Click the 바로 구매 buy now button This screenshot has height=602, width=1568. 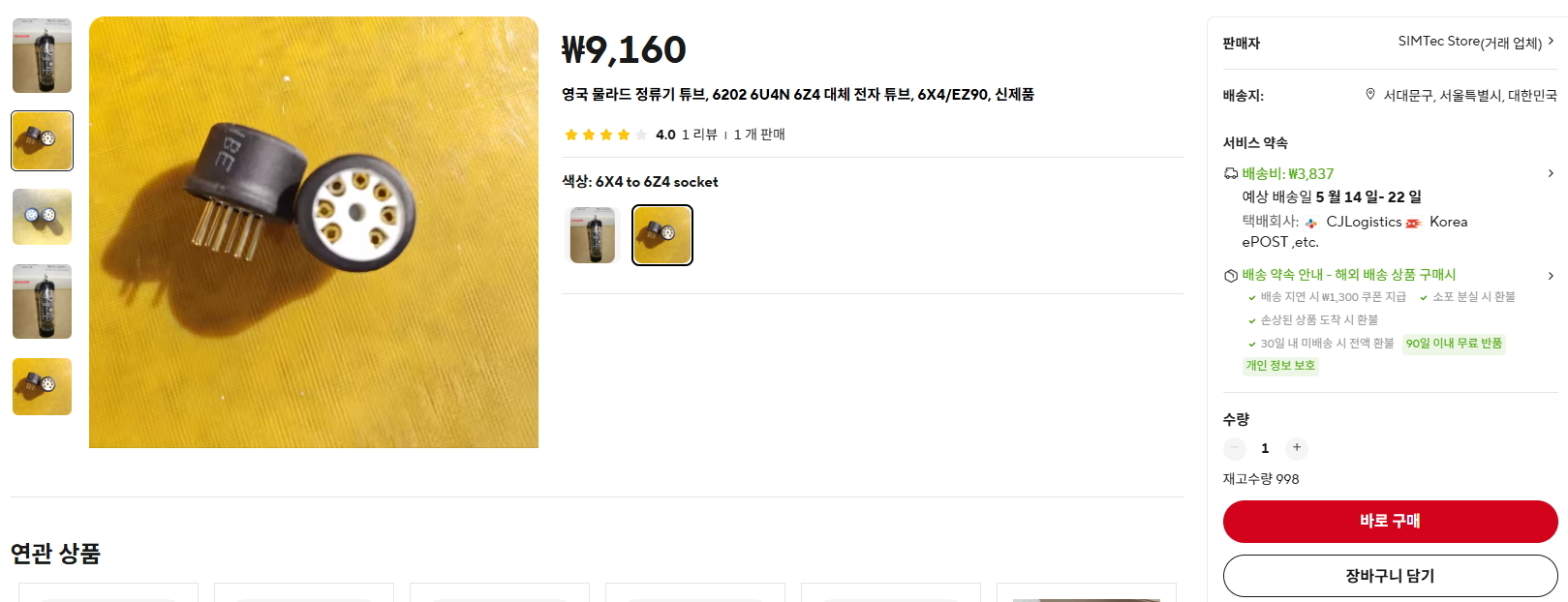1390,521
